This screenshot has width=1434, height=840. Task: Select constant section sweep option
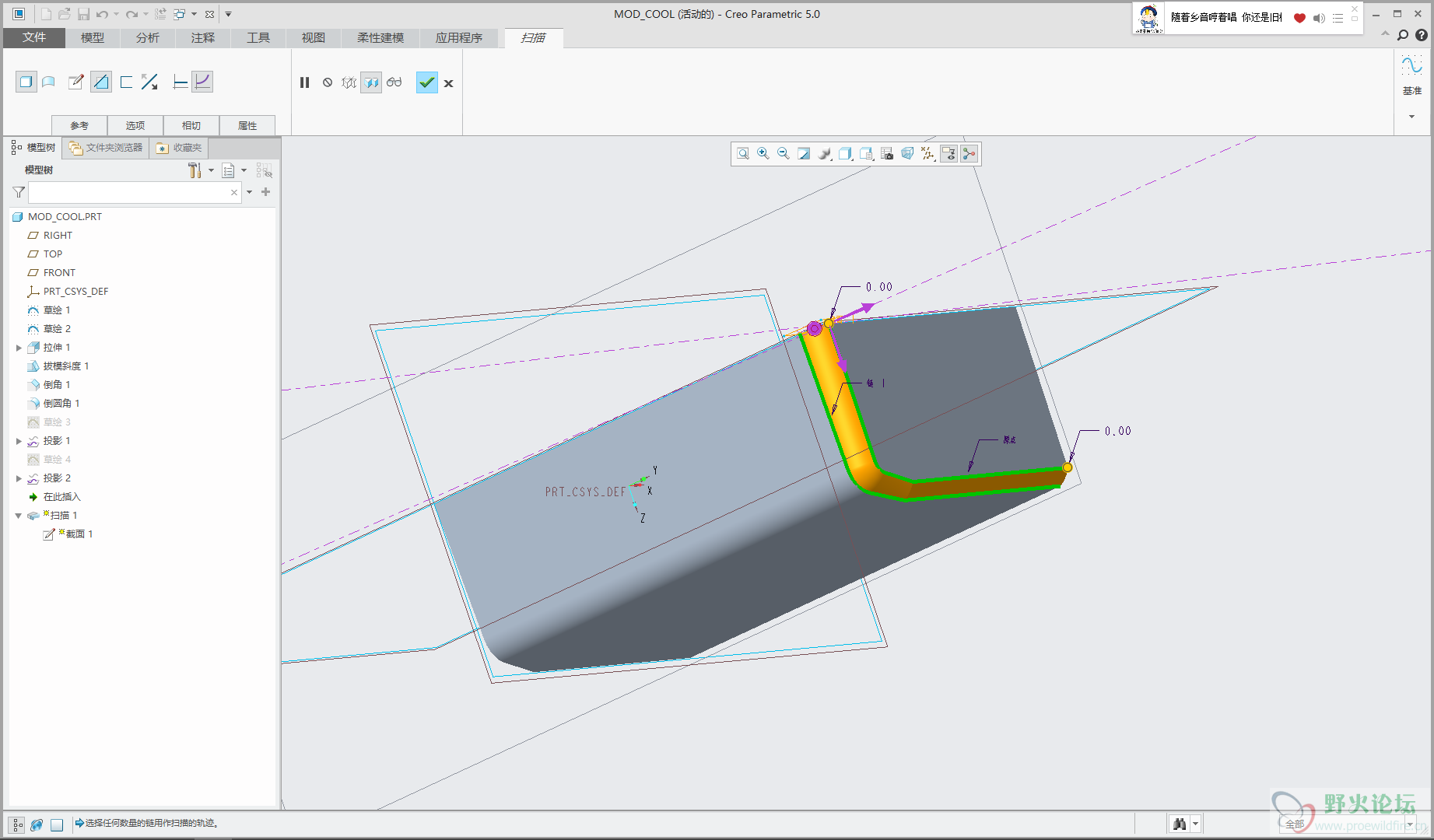[180, 82]
